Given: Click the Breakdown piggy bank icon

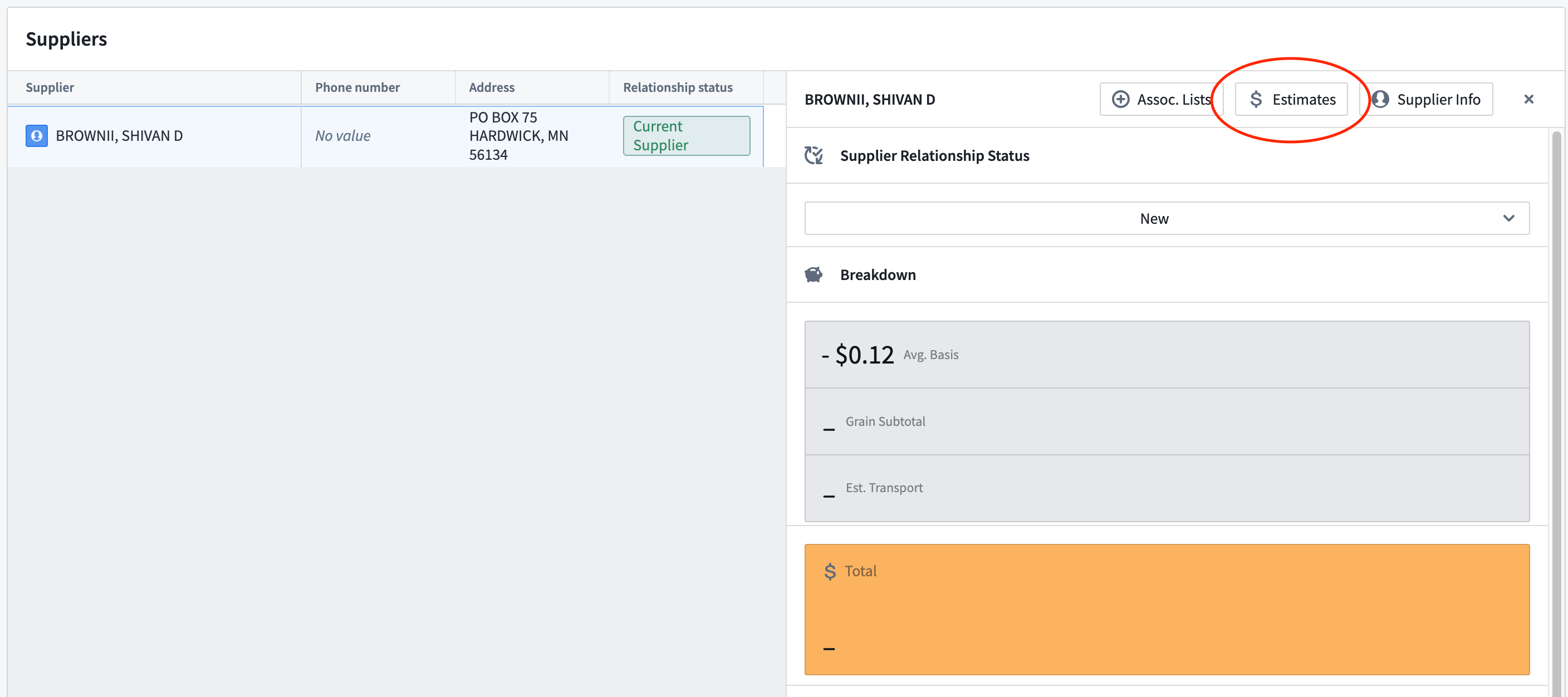Looking at the screenshot, I should pos(814,275).
